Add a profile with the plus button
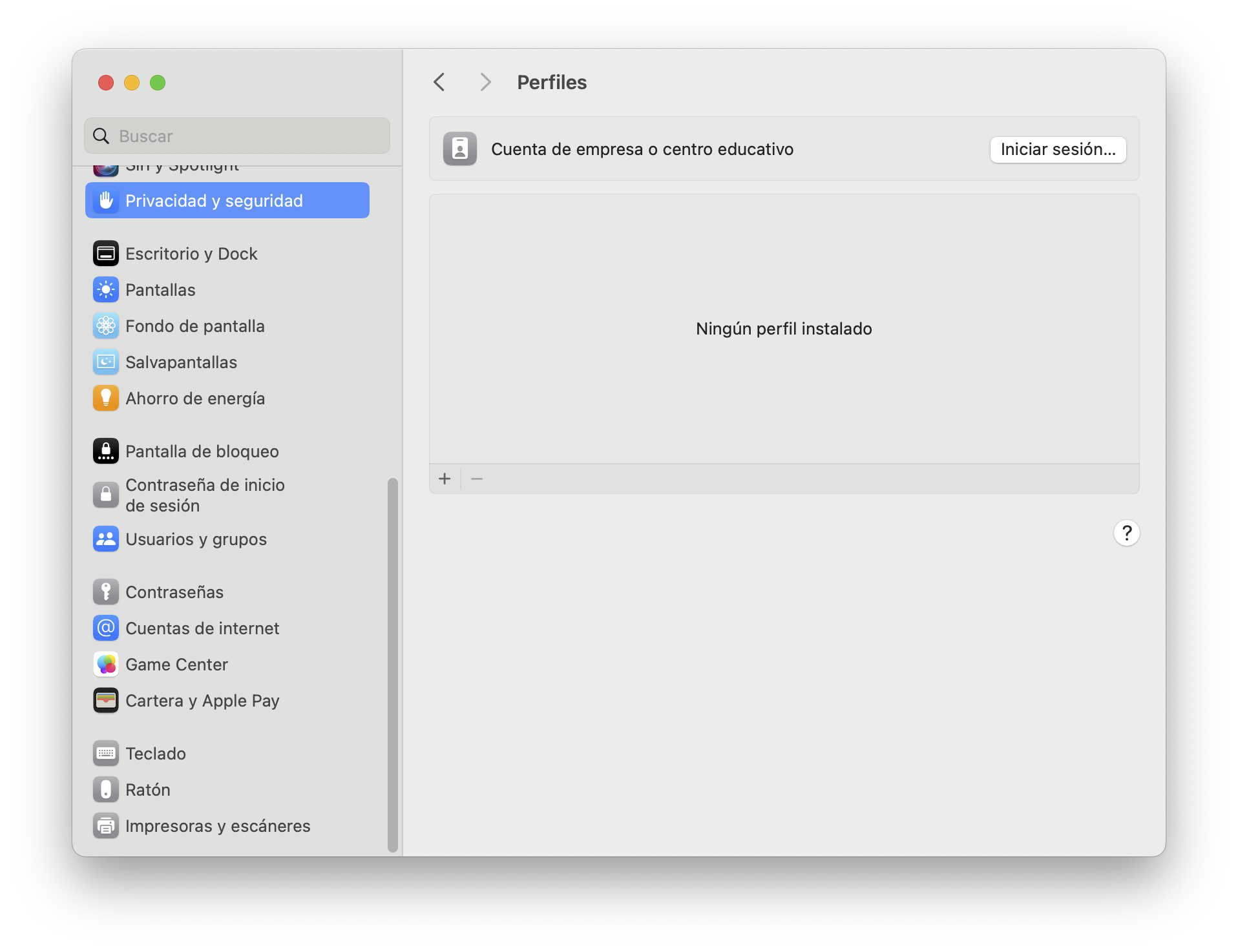1238x952 pixels. (x=445, y=479)
